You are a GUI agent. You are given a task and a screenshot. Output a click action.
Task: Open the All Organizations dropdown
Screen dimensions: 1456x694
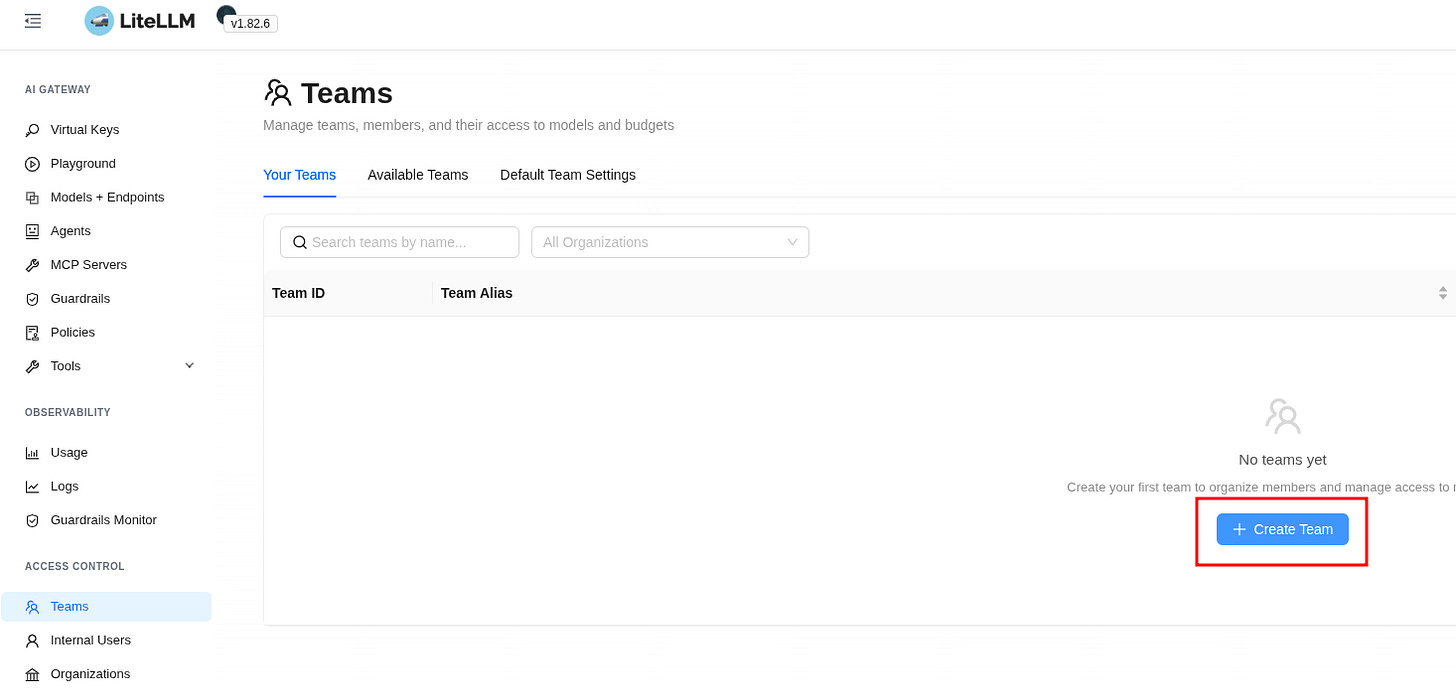coord(670,242)
